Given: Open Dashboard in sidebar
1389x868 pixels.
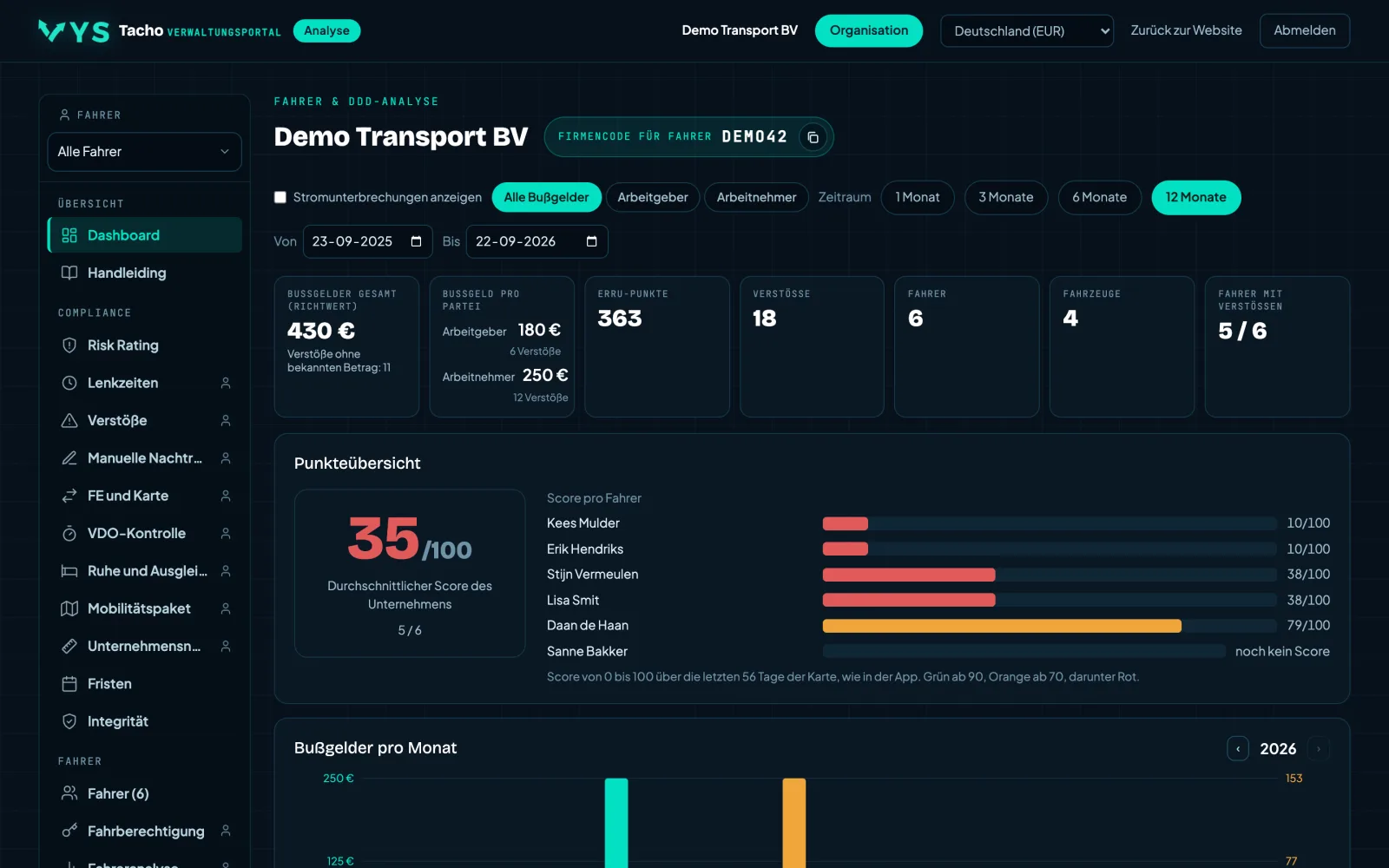Looking at the screenshot, I should click(x=144, y=235).
